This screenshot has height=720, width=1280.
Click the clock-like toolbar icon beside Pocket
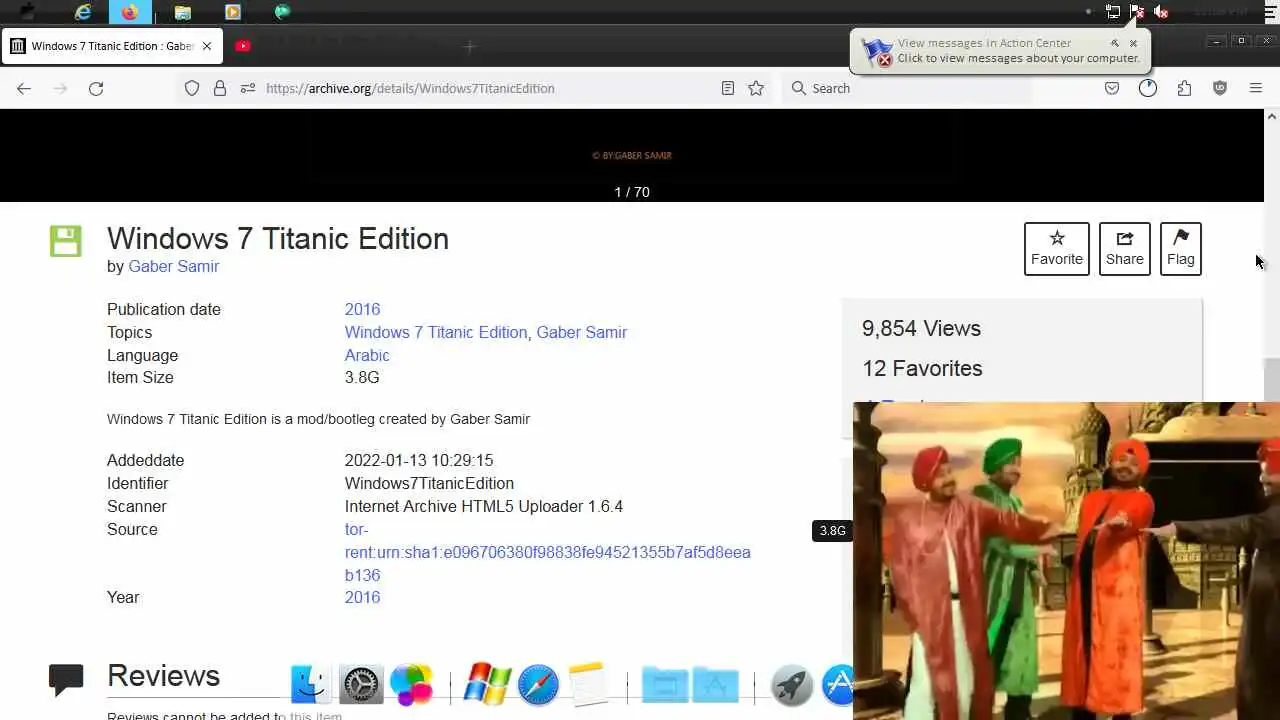pyautogui.click(x=1148, y=88)
